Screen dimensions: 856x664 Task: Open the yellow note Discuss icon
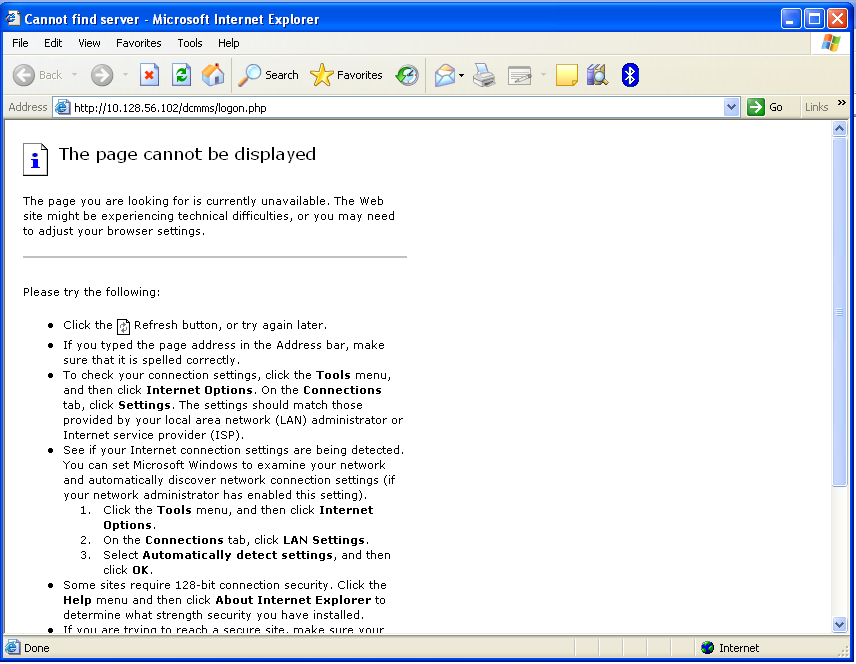pos(567,75)
